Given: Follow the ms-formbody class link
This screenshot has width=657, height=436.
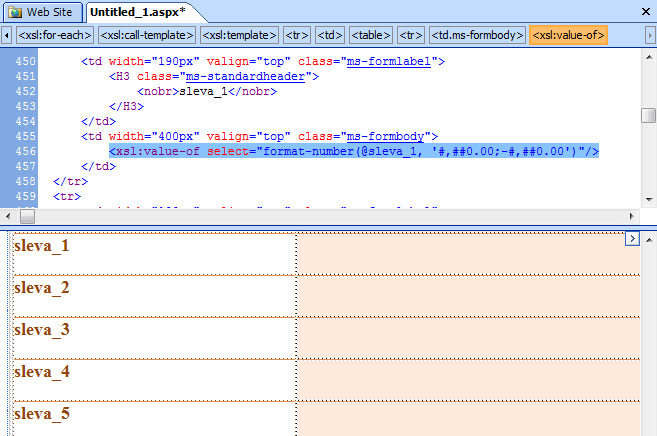Looking at the screenshot, I should pos(385,137).
